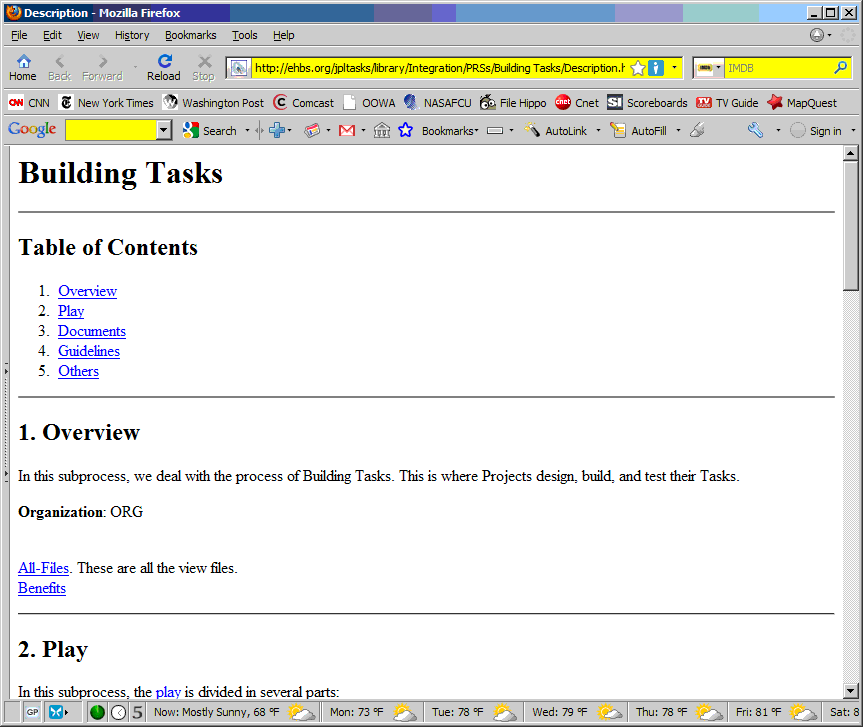Click the Google toolbar wrench settings icon
This screenshot has width=863, height=727.
pyautogui.click(x=755, y=130)
